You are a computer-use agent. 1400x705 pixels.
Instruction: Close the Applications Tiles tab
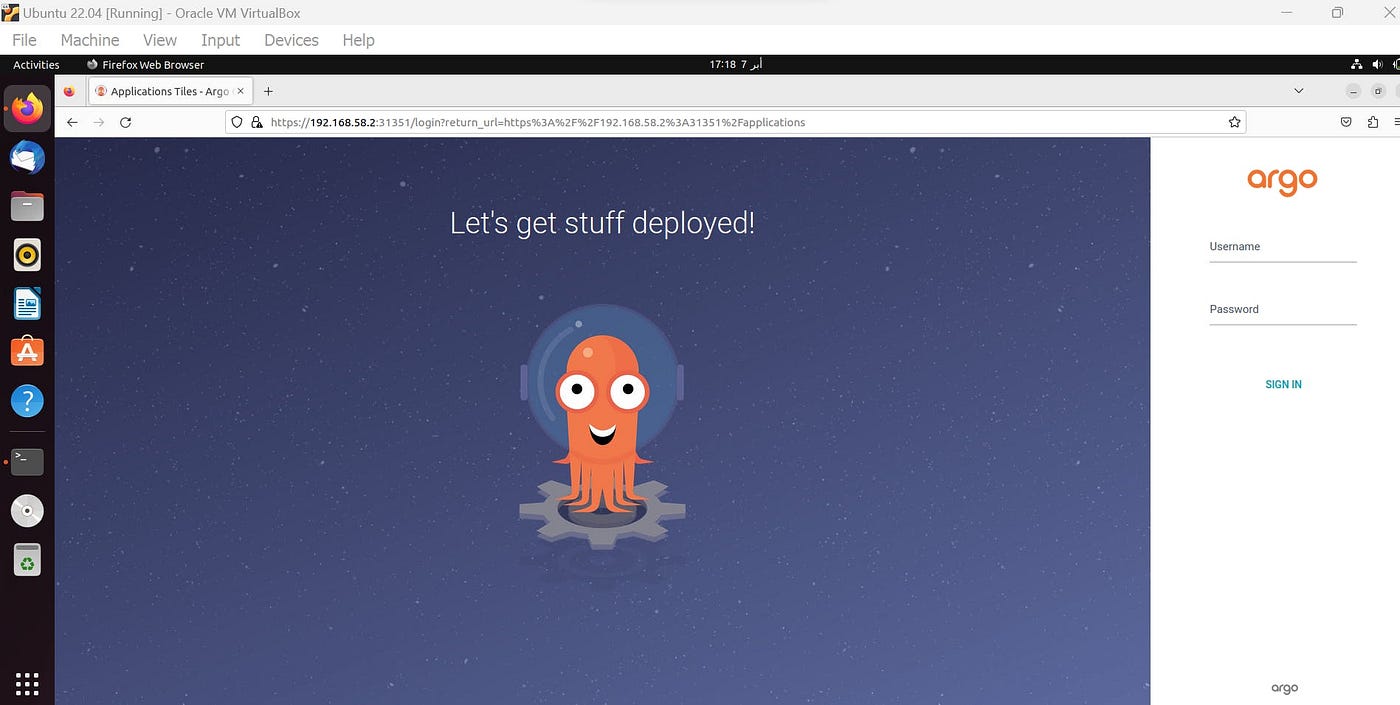pyautogui.click(x=240, y=91)
